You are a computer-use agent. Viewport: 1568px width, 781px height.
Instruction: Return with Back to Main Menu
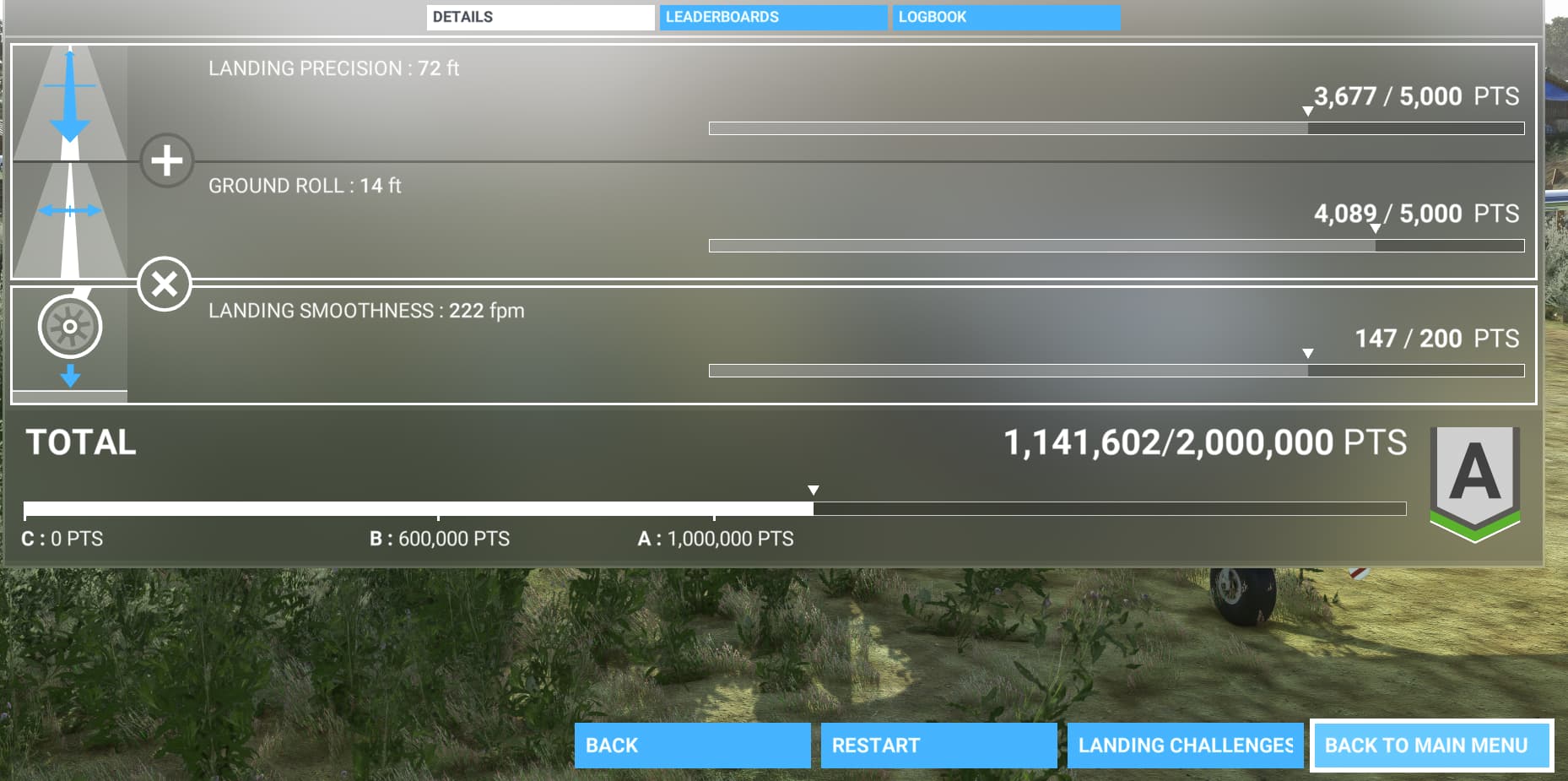(1432, 746)
